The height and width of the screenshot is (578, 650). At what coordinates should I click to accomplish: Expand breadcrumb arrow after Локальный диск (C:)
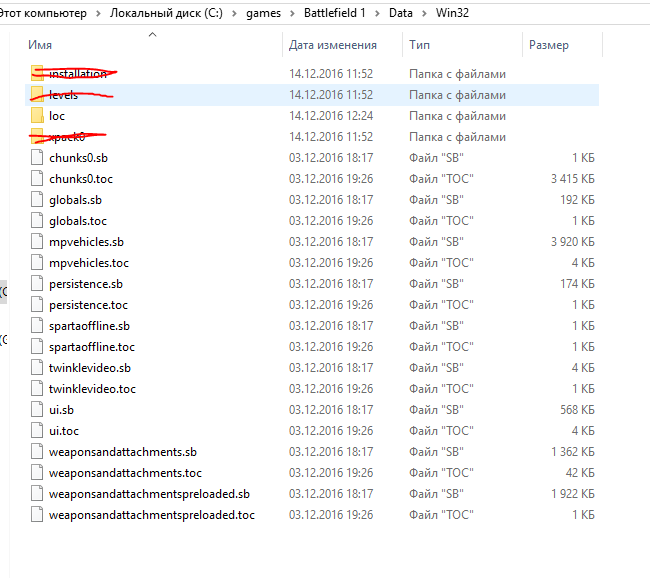coord(234,14)
